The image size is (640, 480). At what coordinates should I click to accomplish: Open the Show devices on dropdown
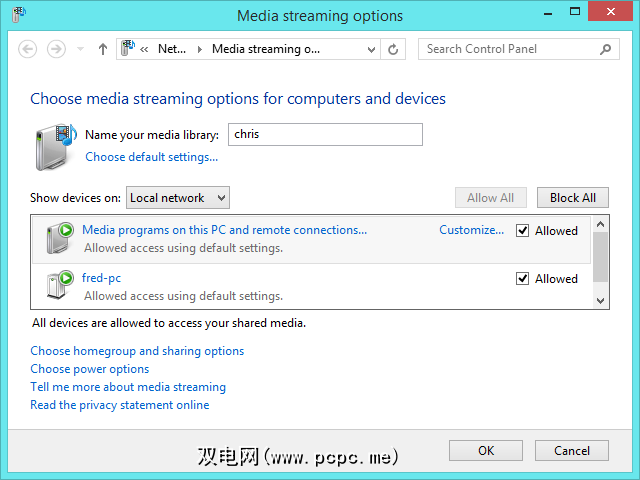179,198
